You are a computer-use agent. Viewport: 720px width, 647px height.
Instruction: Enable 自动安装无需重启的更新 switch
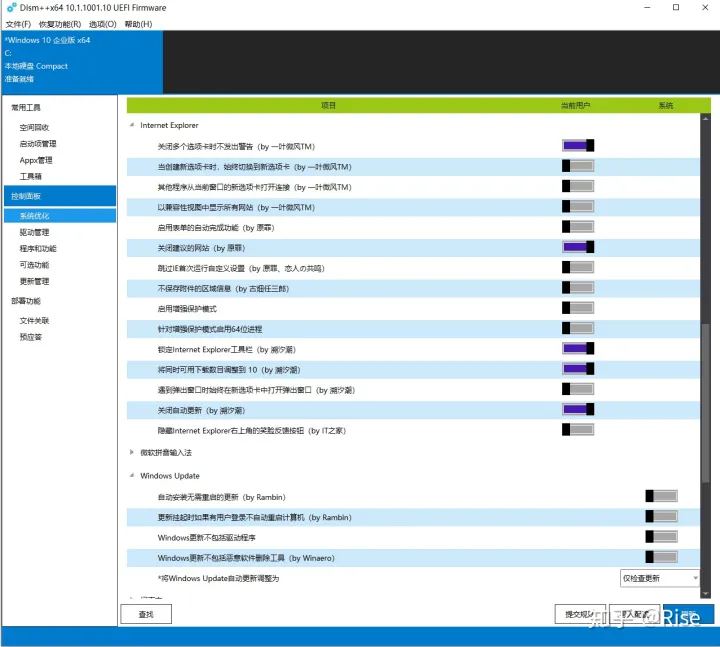pyautogui.click(x=662, y=496)
